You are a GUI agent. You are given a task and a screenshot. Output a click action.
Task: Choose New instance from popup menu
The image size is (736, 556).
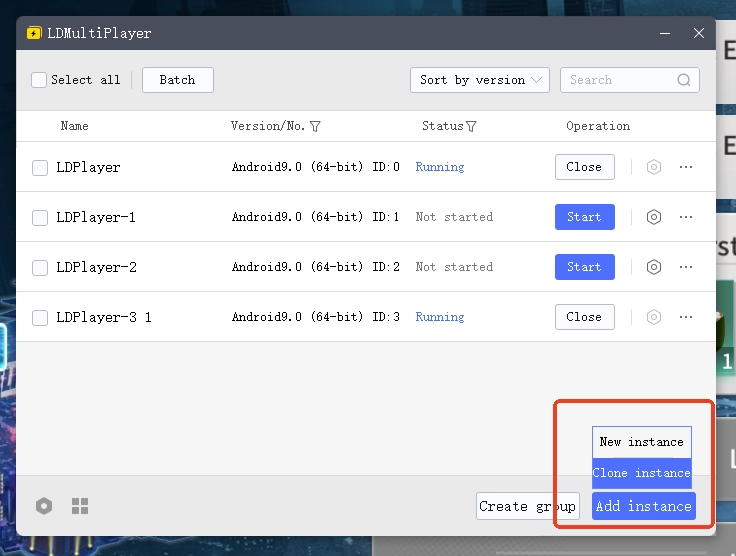641,441
